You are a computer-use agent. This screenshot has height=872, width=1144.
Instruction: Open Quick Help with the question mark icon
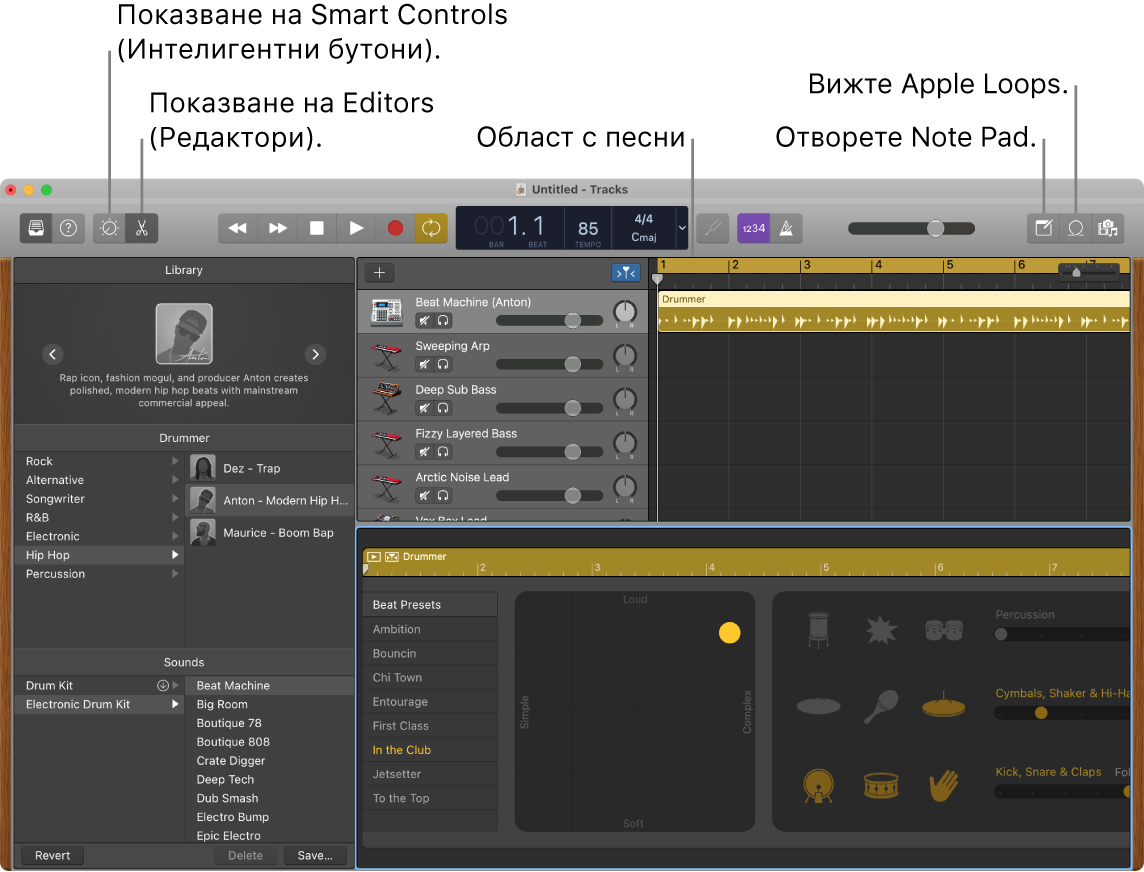pyautogui.click(x=67, y=228)
